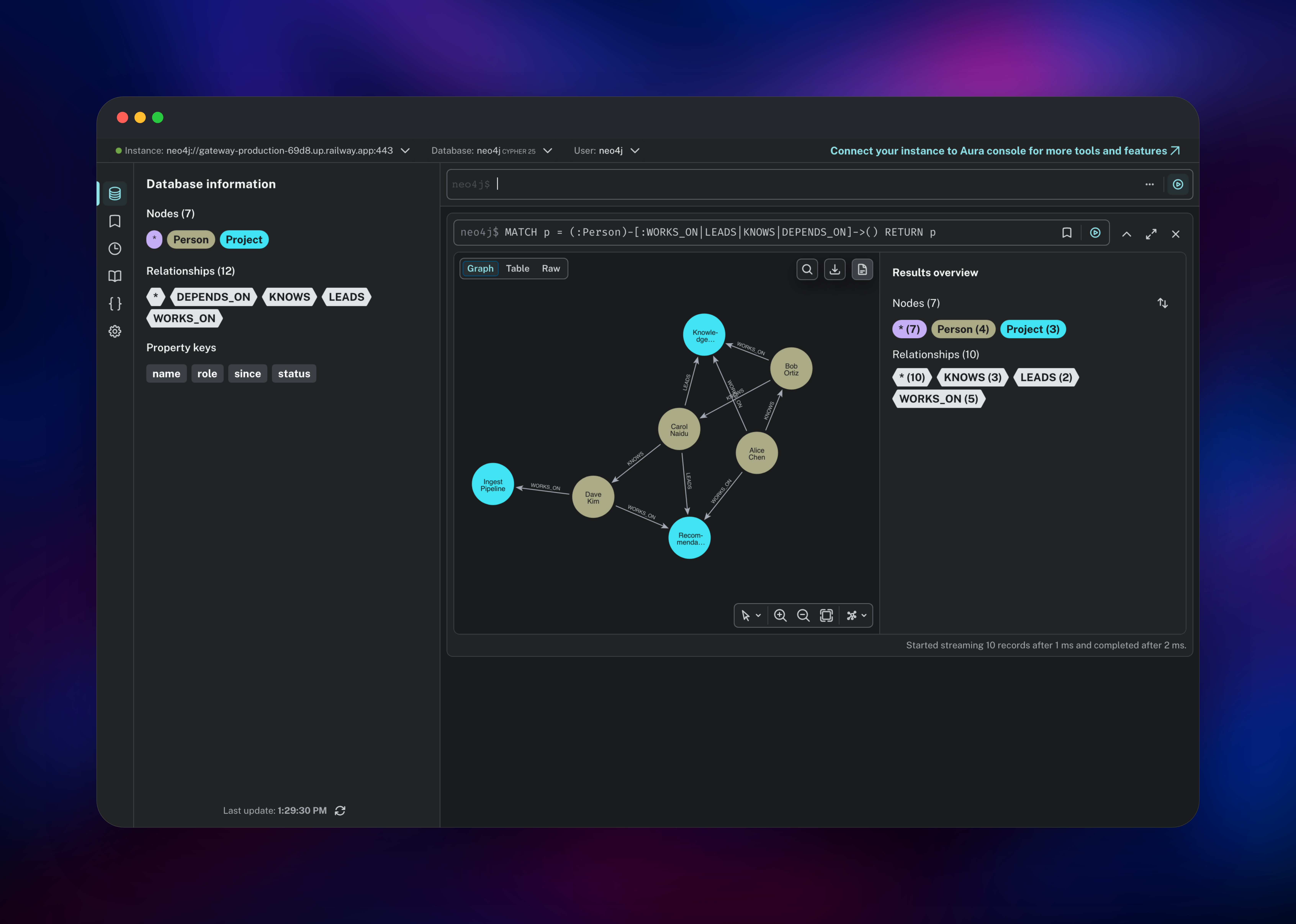This screenshot has height=924, width=1296.
Task: Open the pointer selection mode dropdown
Action: pyautogui.click(x=751, y=616)
